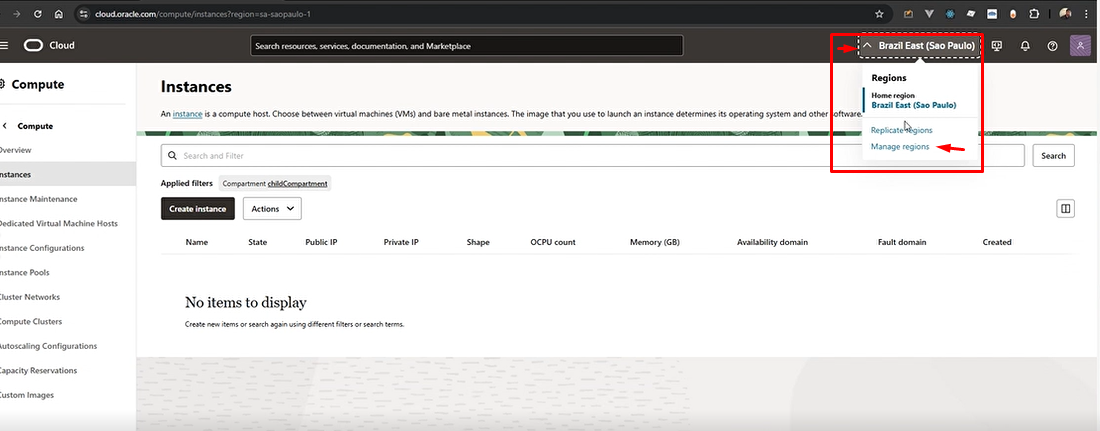Collapse the Brazil East (Sao Paulo) region selector
The width and height of the screenshot is (1100, 431).
click(918, 46)
